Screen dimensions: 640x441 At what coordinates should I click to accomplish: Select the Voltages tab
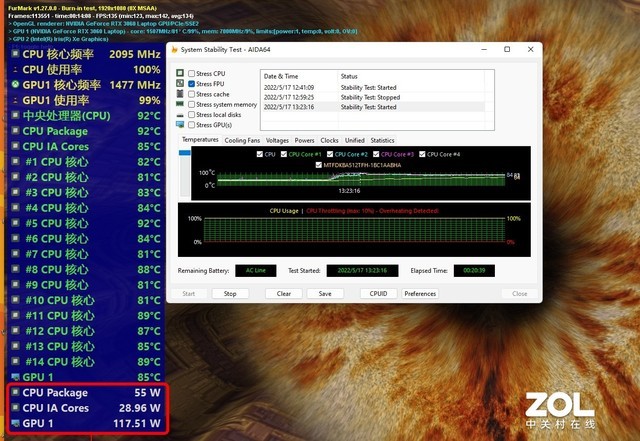(x=277, y=141)
